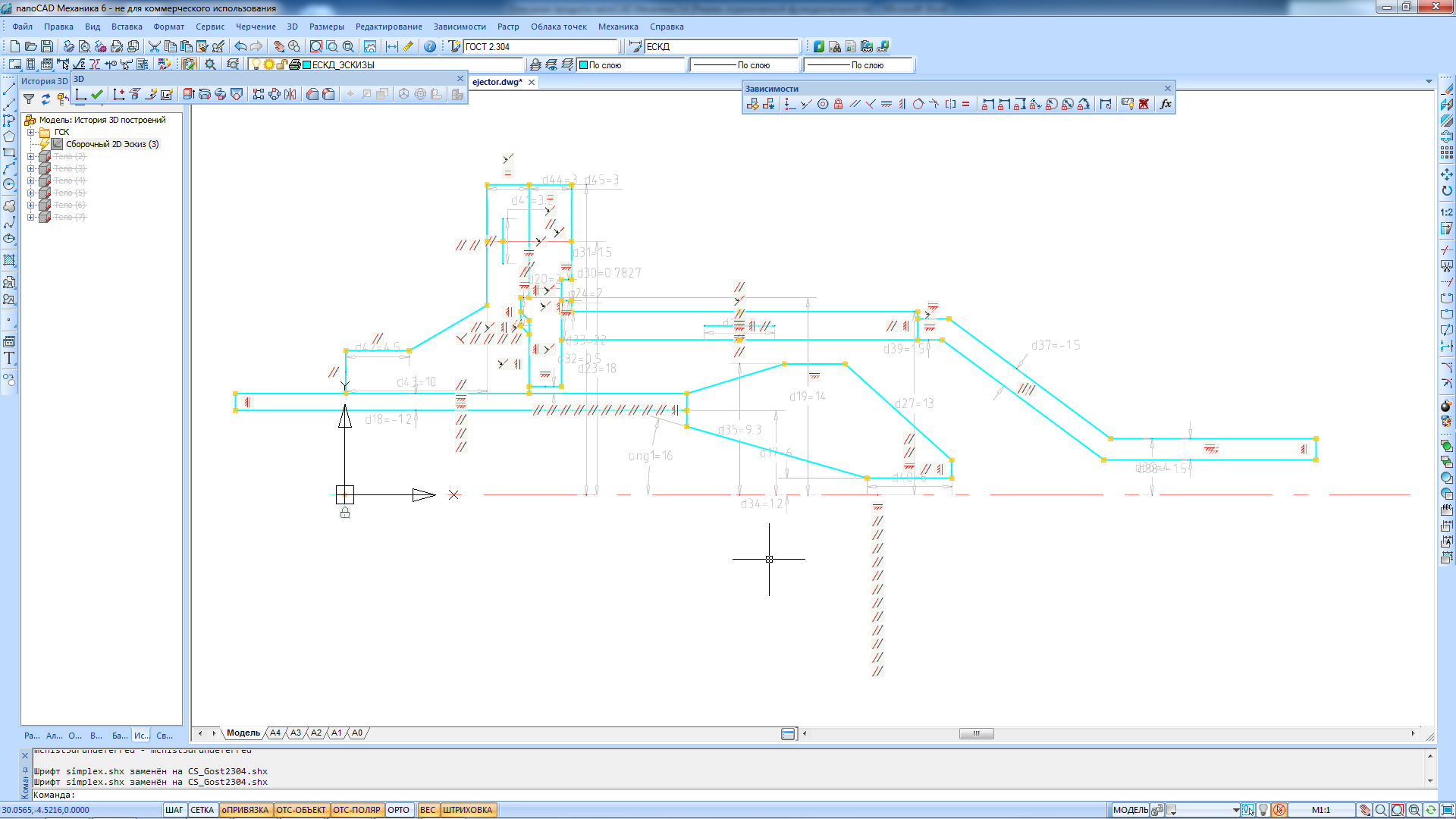The image size is (1456, 819).
Task: Toggle СЕТКА grid display
Action: [x=202, y=810]
